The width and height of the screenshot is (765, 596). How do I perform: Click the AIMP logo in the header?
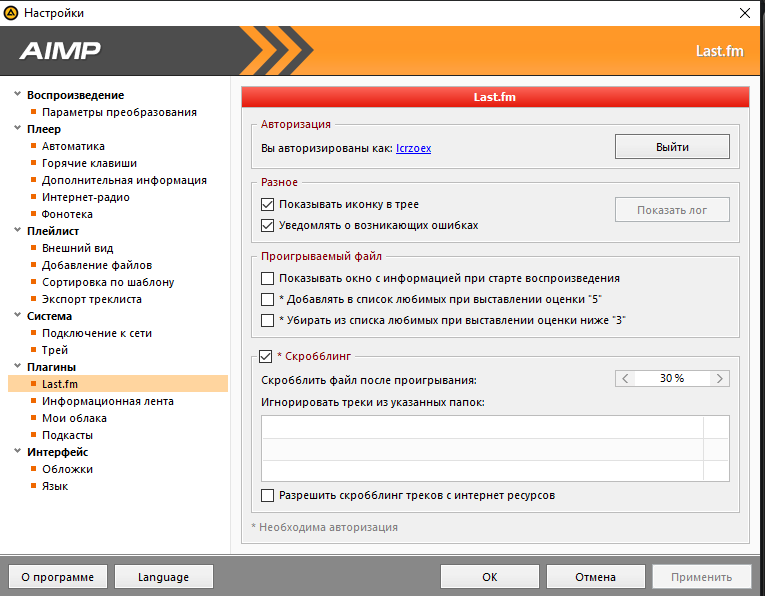click(x=59, y=51)
